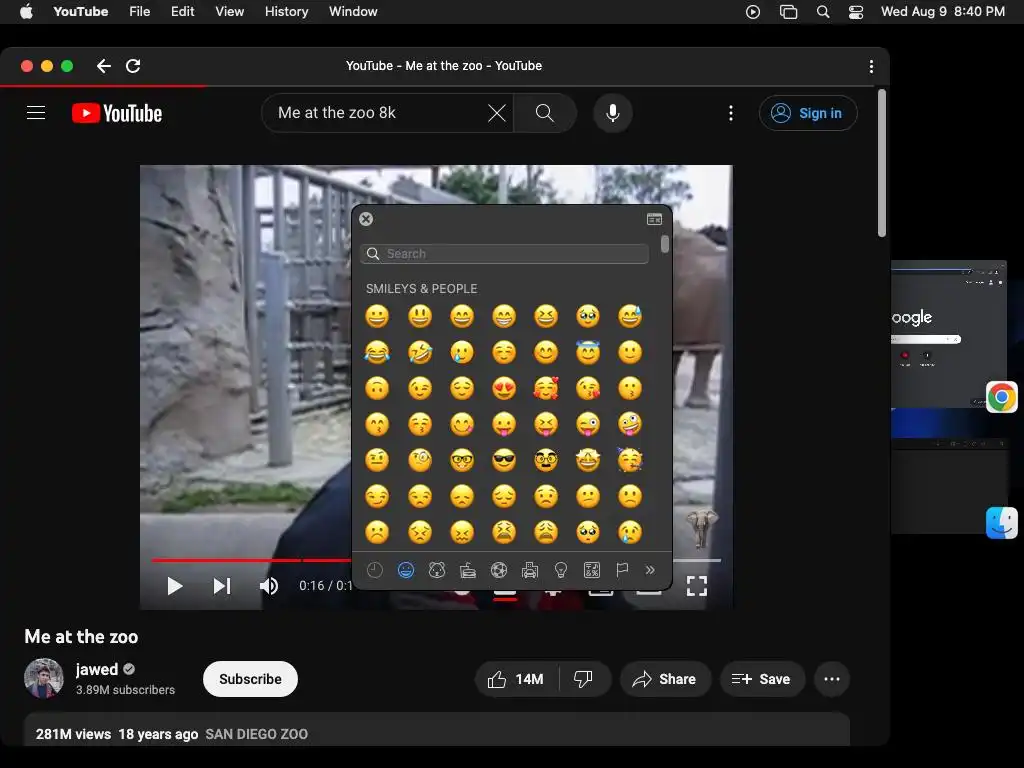Switch to Objects emoji category
Screen dimensions: 1024x768
tap(560, 570)
